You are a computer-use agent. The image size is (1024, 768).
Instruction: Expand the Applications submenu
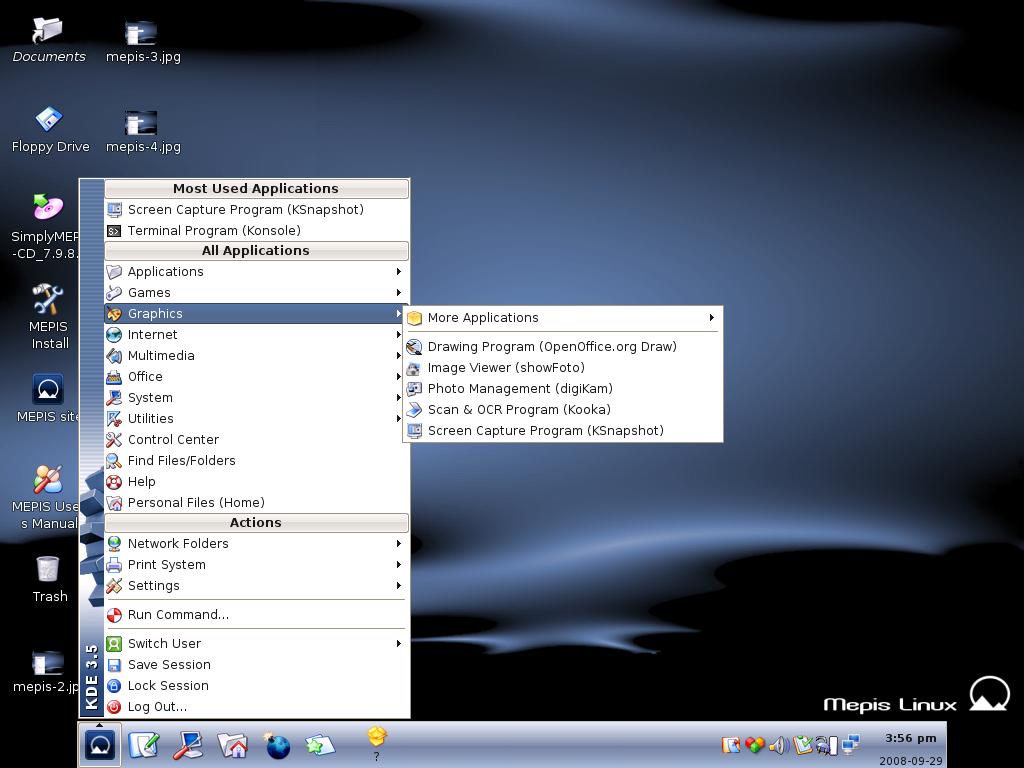click(x=257, y=272)
